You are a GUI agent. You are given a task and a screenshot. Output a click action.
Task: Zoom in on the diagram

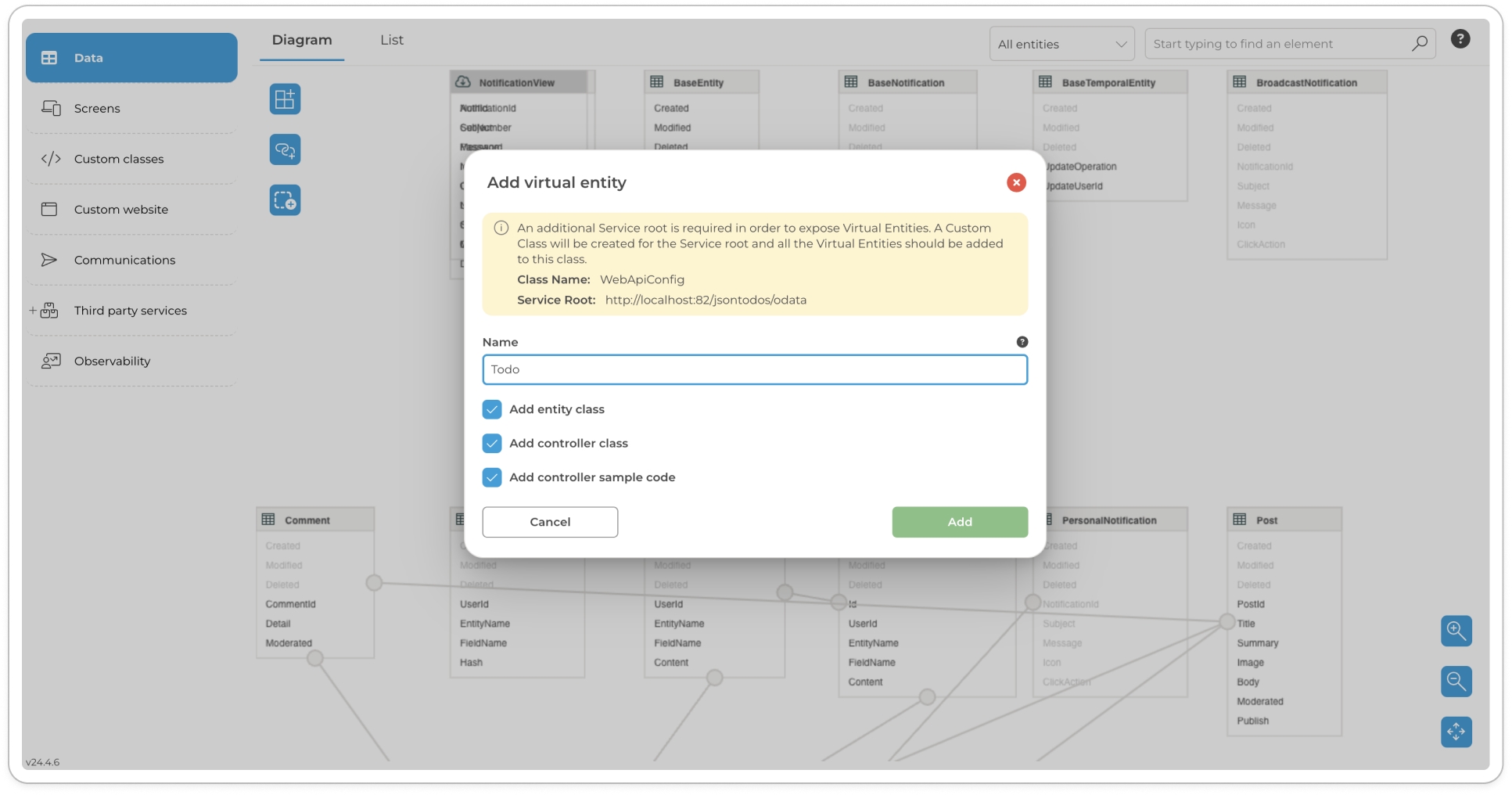coord(1456,631)
